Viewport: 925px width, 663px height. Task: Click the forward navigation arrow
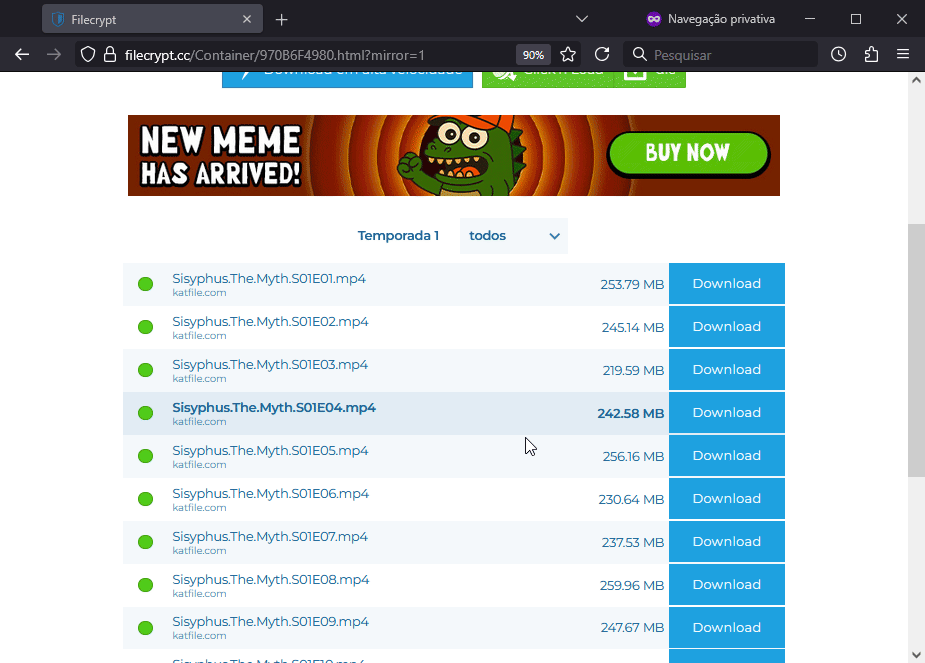pyautogui.click(x=54, y=55)
